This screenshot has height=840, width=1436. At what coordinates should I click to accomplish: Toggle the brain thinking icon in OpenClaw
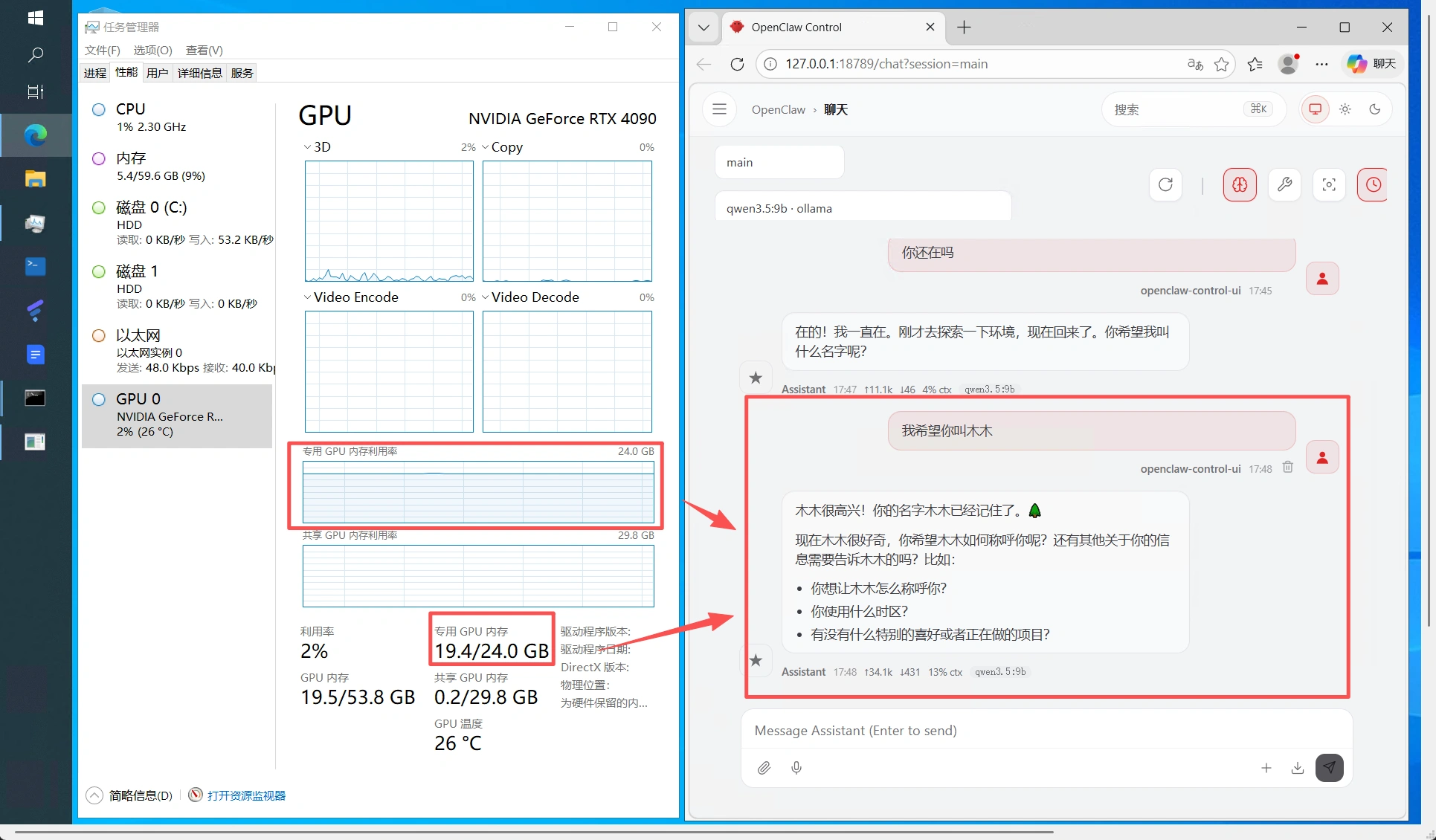tap(1240, 184)
